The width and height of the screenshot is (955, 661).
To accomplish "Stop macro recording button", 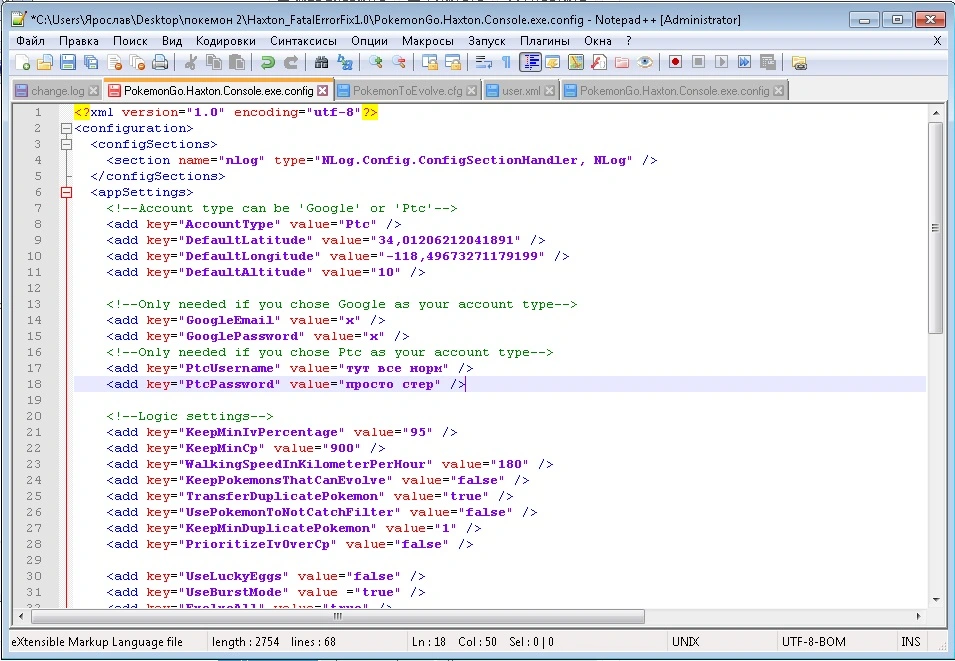I will point(698,62).
